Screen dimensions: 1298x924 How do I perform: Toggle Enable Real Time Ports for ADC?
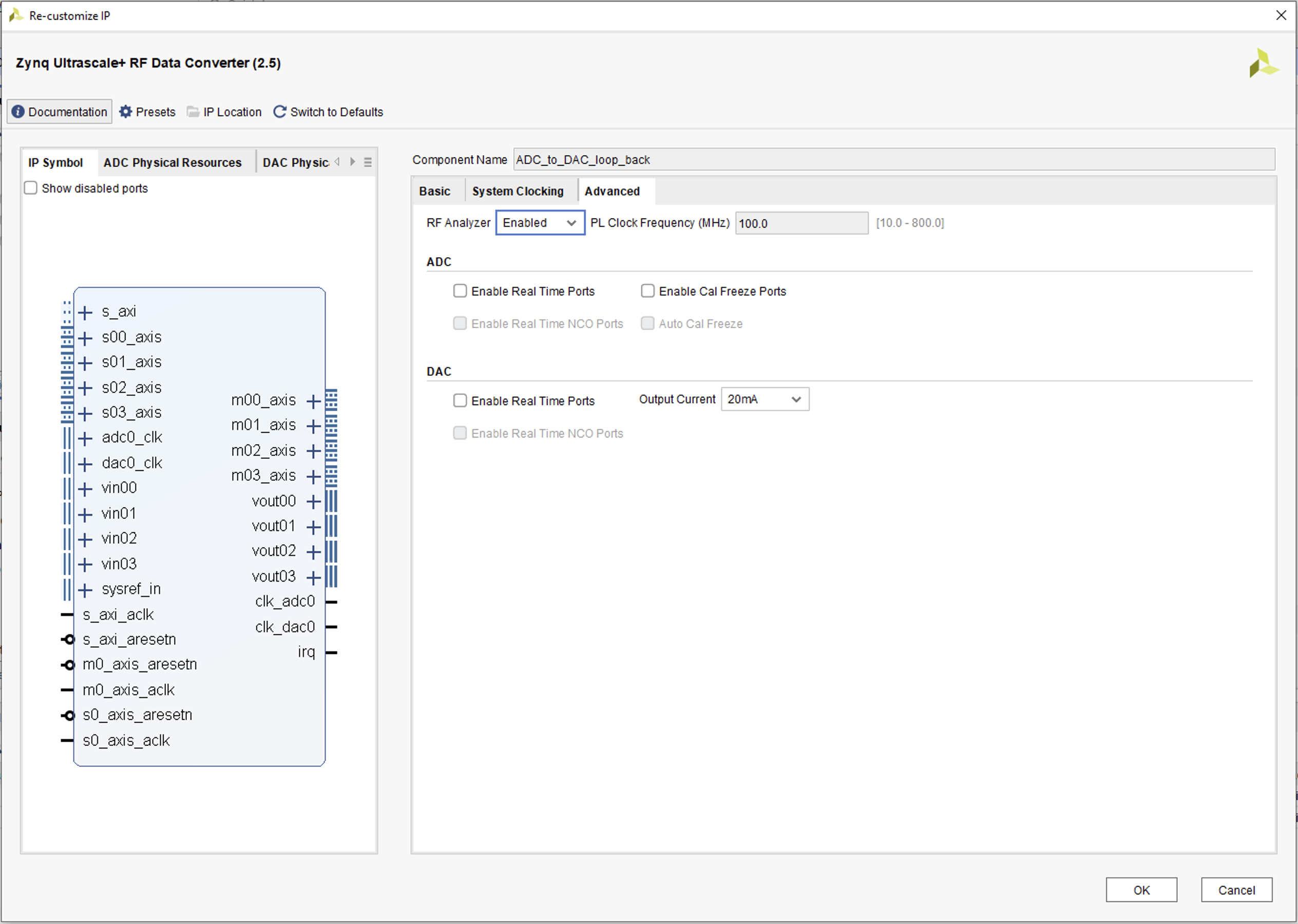(462, 291)
